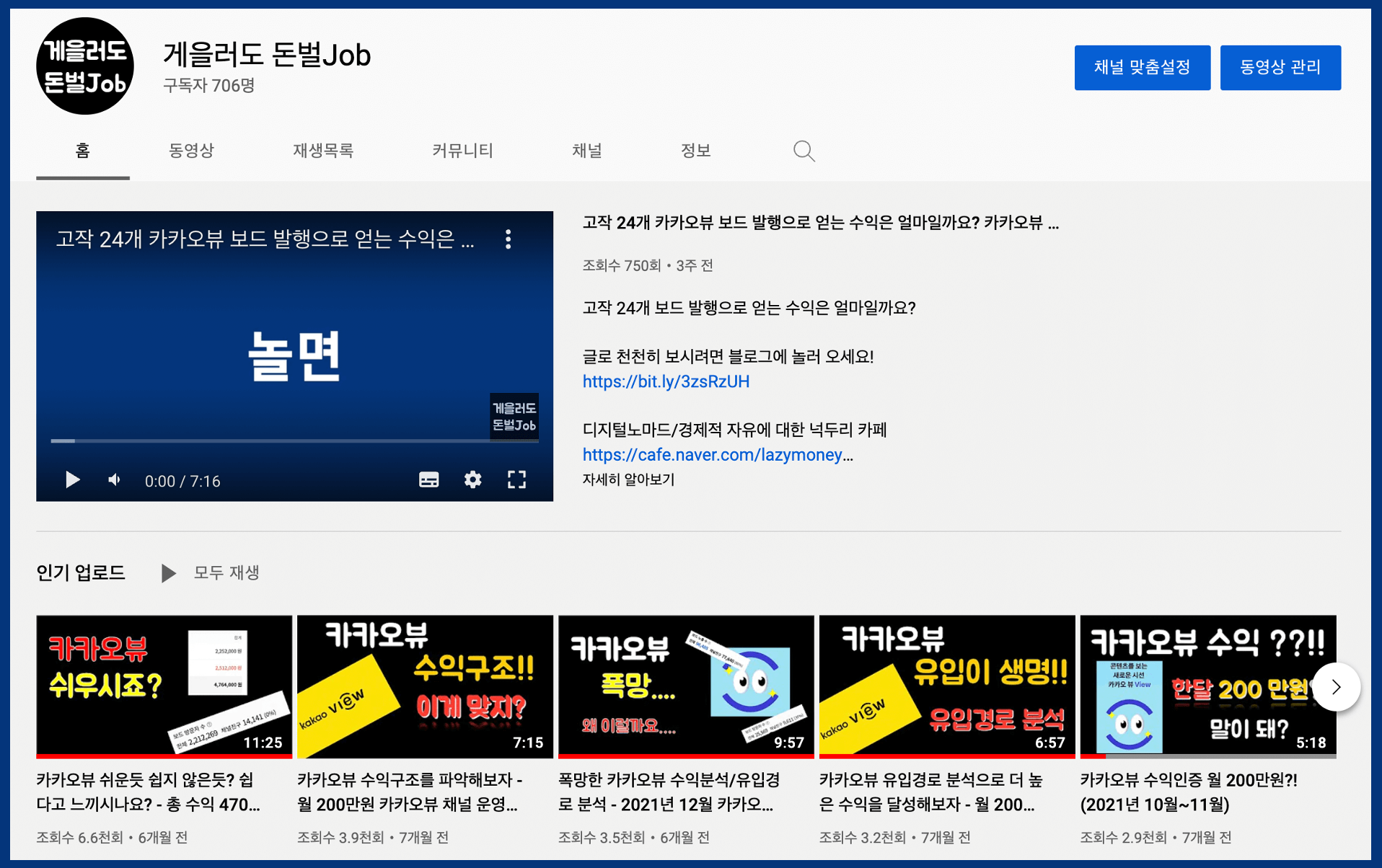Click the 게을러도 돈벌Job channel avatar

click(x=85, y=66)
